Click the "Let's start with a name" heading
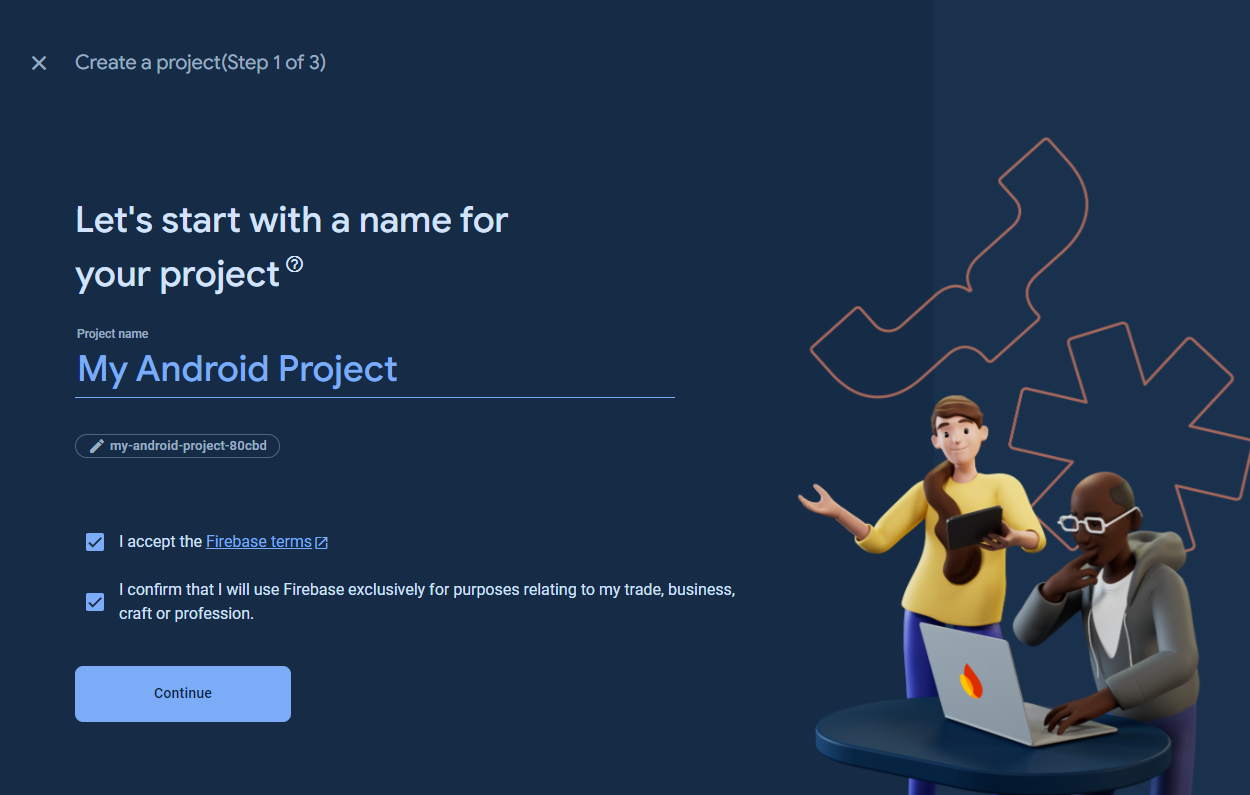1250x795 pixels. (292, 246)
